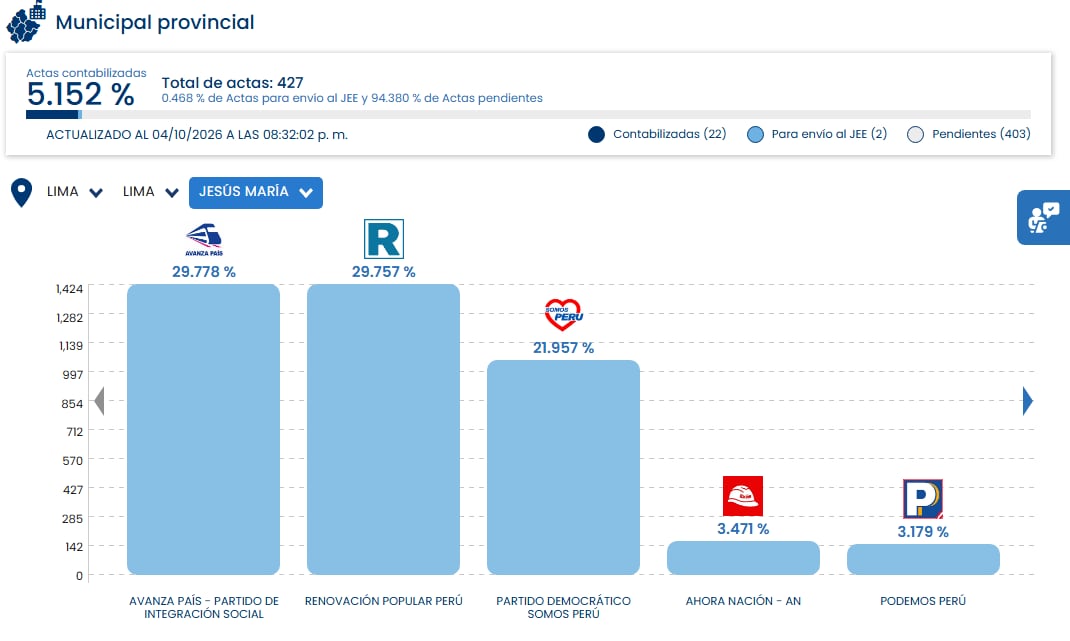Click the 1,139 y-axis value
The width and height of the screenshot is (1070, 641).
tap(71, 346)
